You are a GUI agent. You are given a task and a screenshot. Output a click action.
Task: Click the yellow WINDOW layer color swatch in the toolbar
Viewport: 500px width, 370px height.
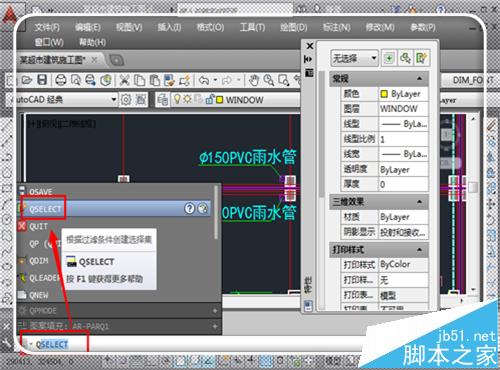219,100
